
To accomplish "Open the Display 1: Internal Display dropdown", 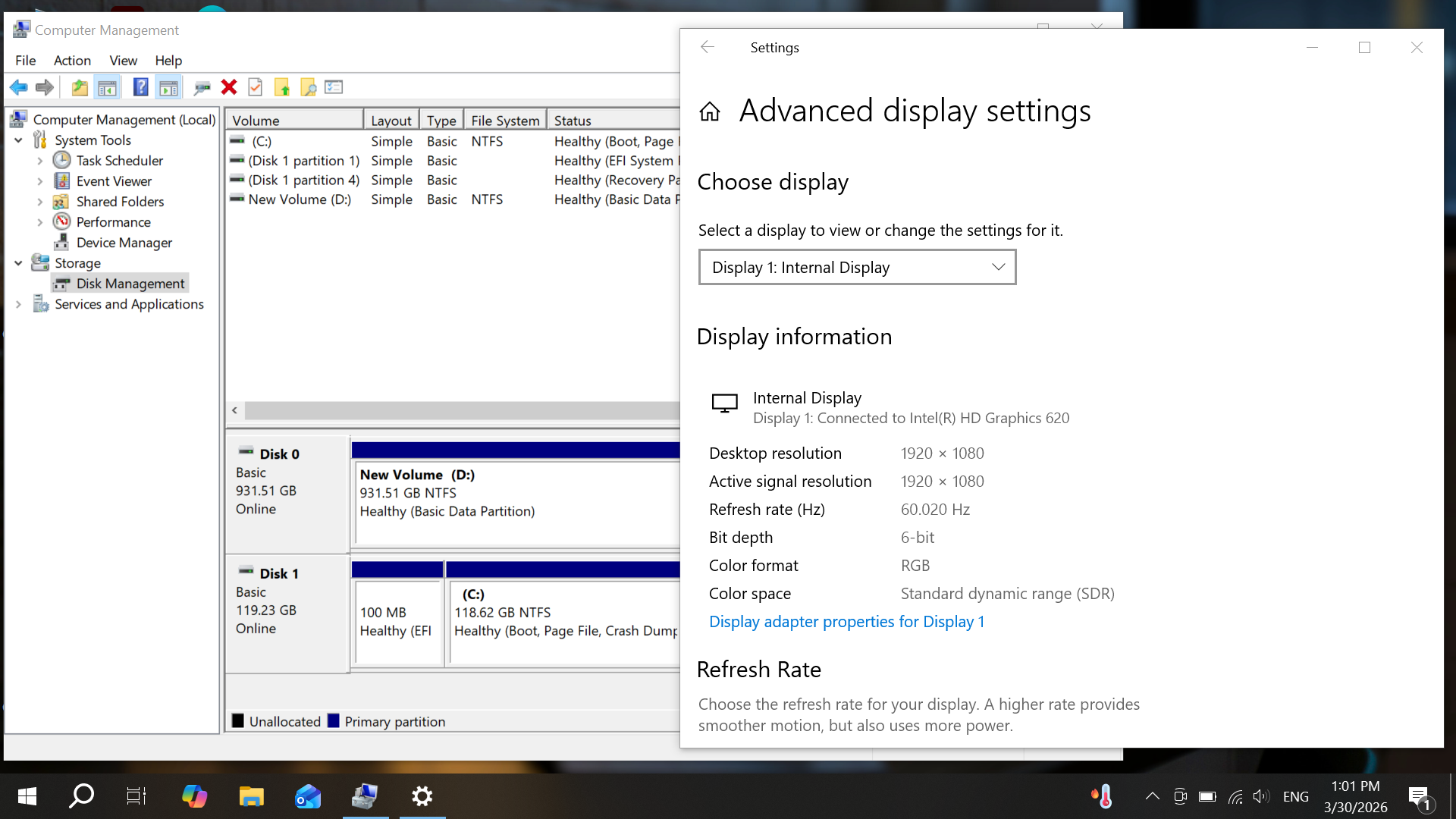I will point(857,268).
